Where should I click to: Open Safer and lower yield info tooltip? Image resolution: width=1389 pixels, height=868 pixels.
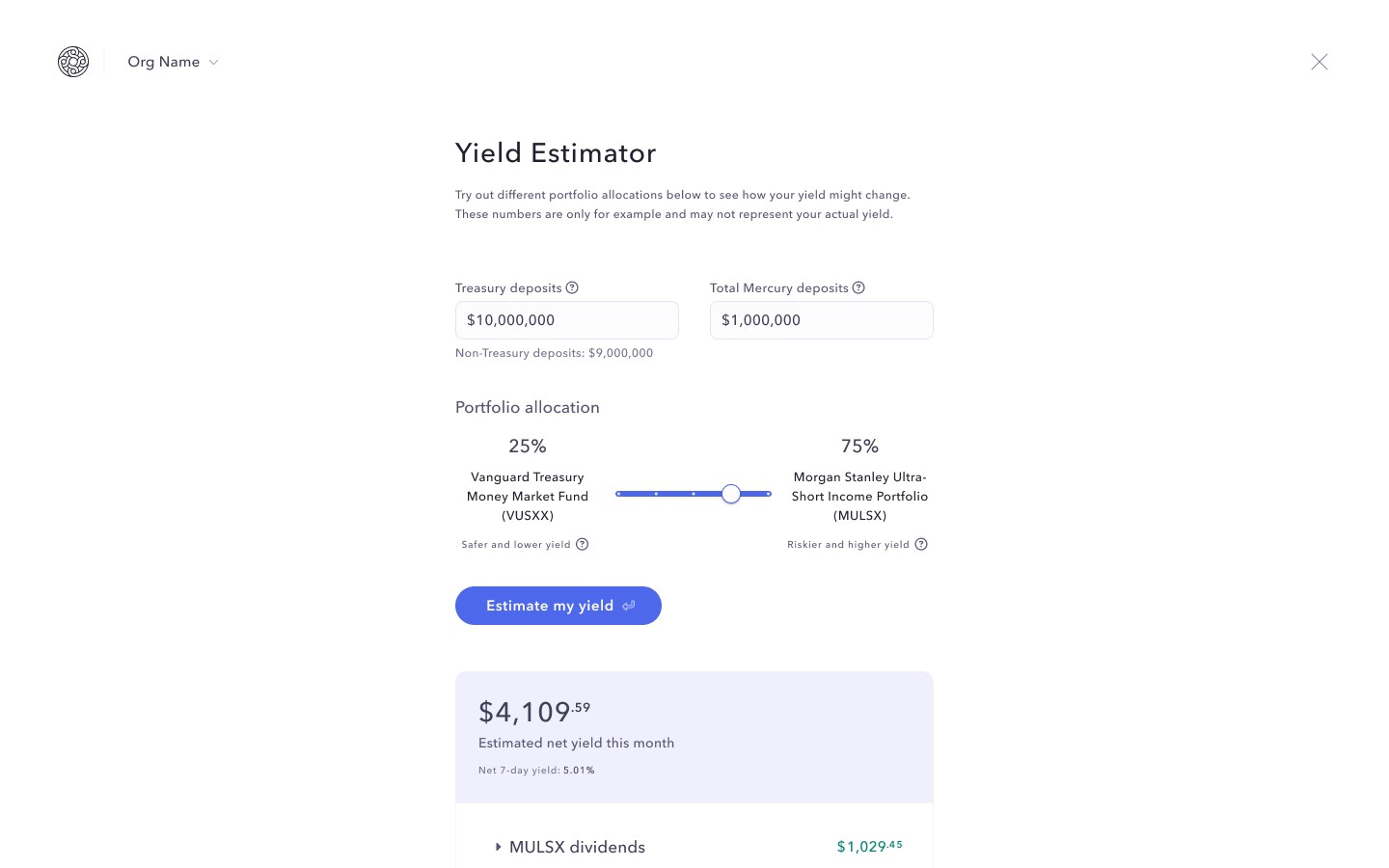click(x=583, y=544)
